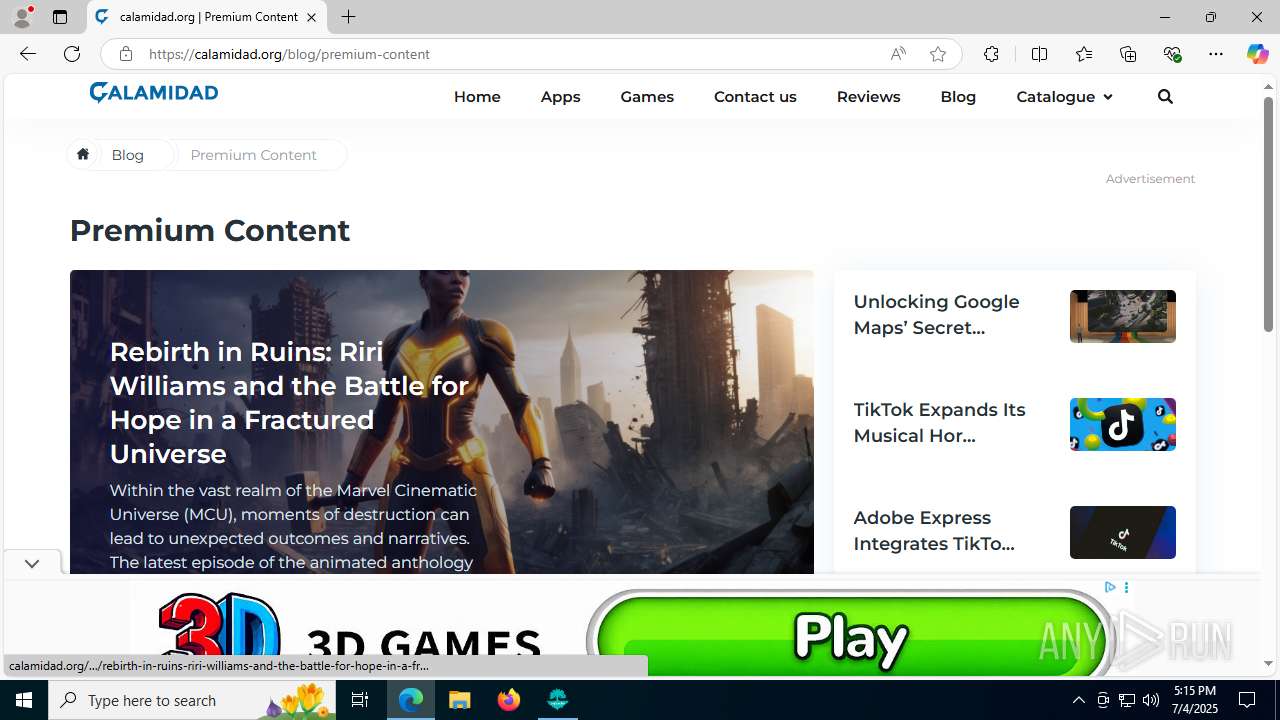Open the Windows Start menu
The height and width of the screenshot is (720, 1280).
pos(24,700)
